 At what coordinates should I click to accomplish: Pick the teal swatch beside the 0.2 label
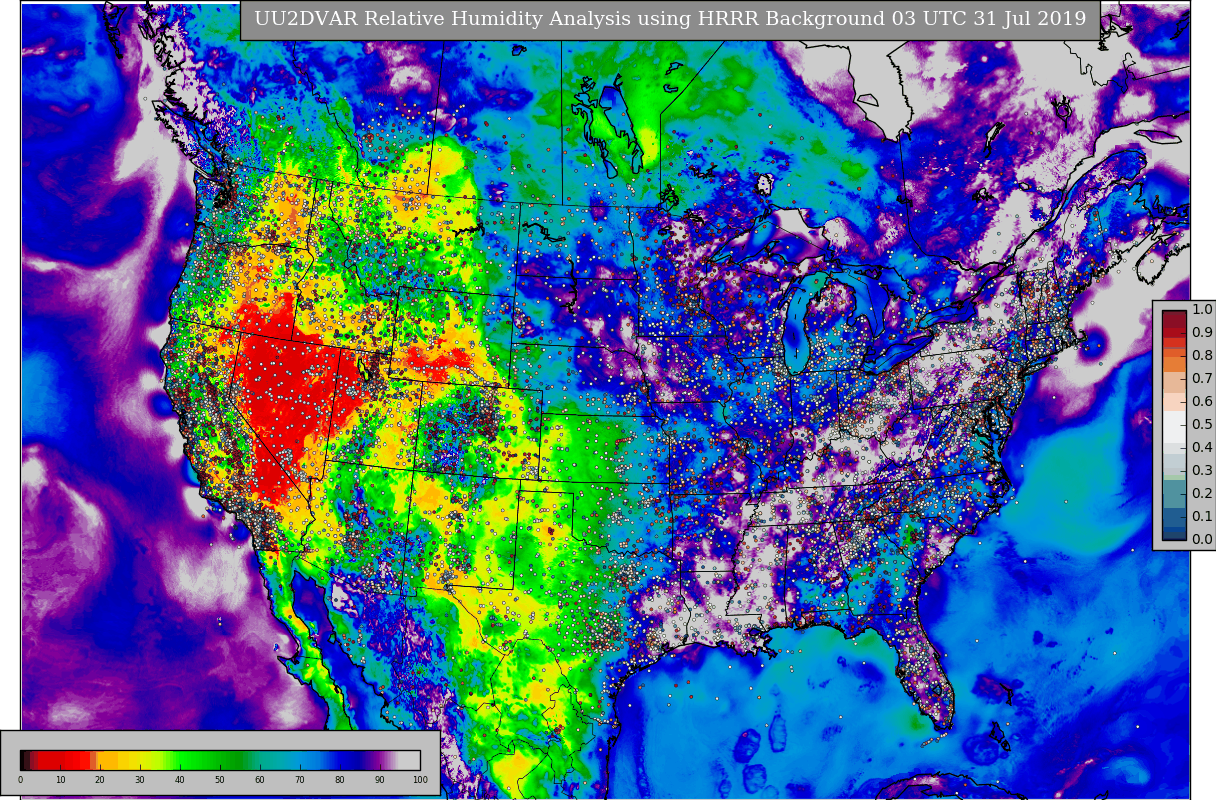click(1174, 492)
